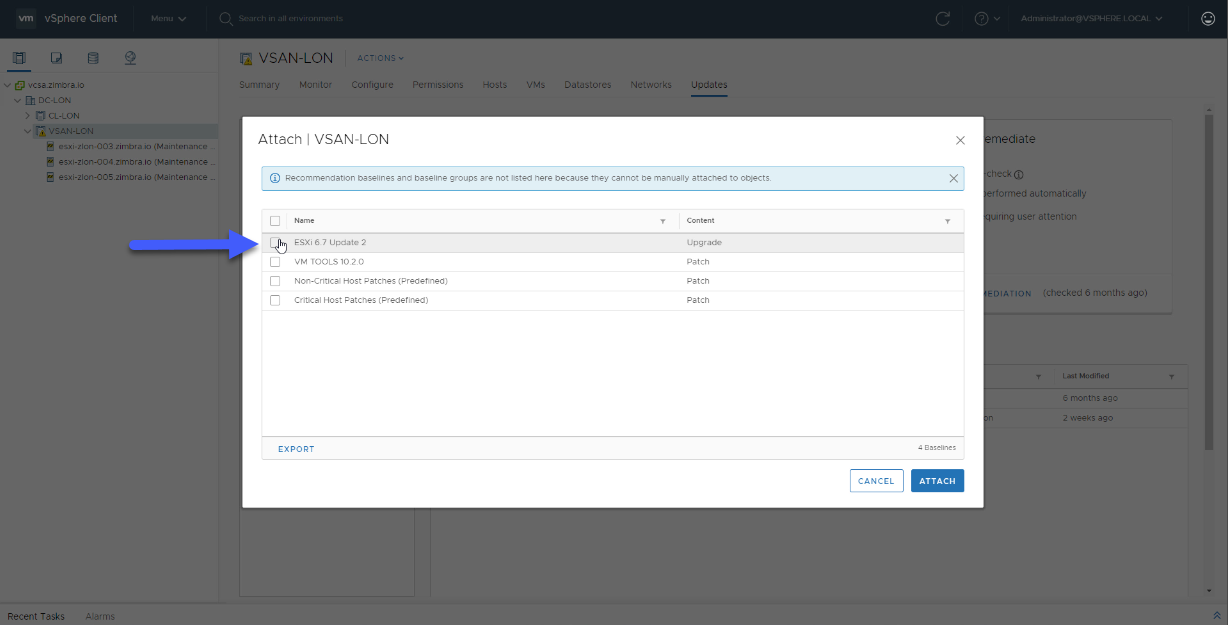Click filter icon on Name column

click(662, 221)
